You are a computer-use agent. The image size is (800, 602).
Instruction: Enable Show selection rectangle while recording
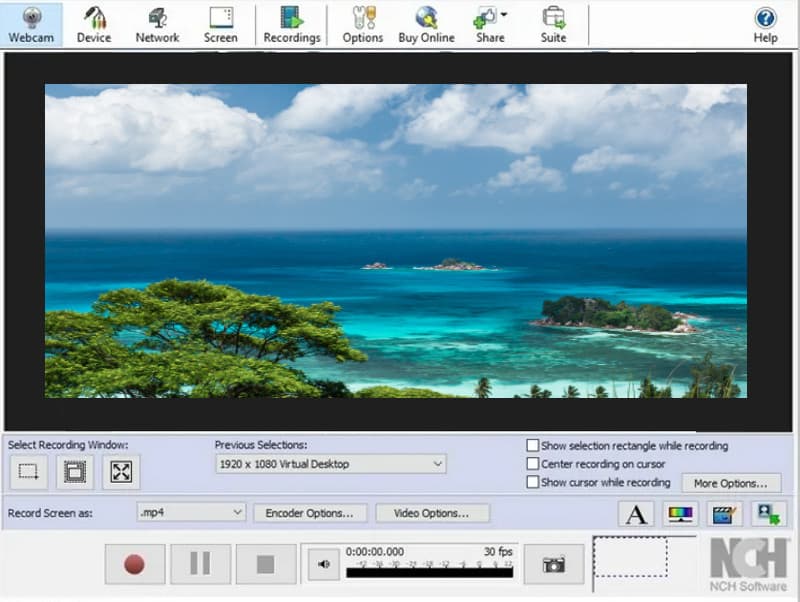point(533,446)
